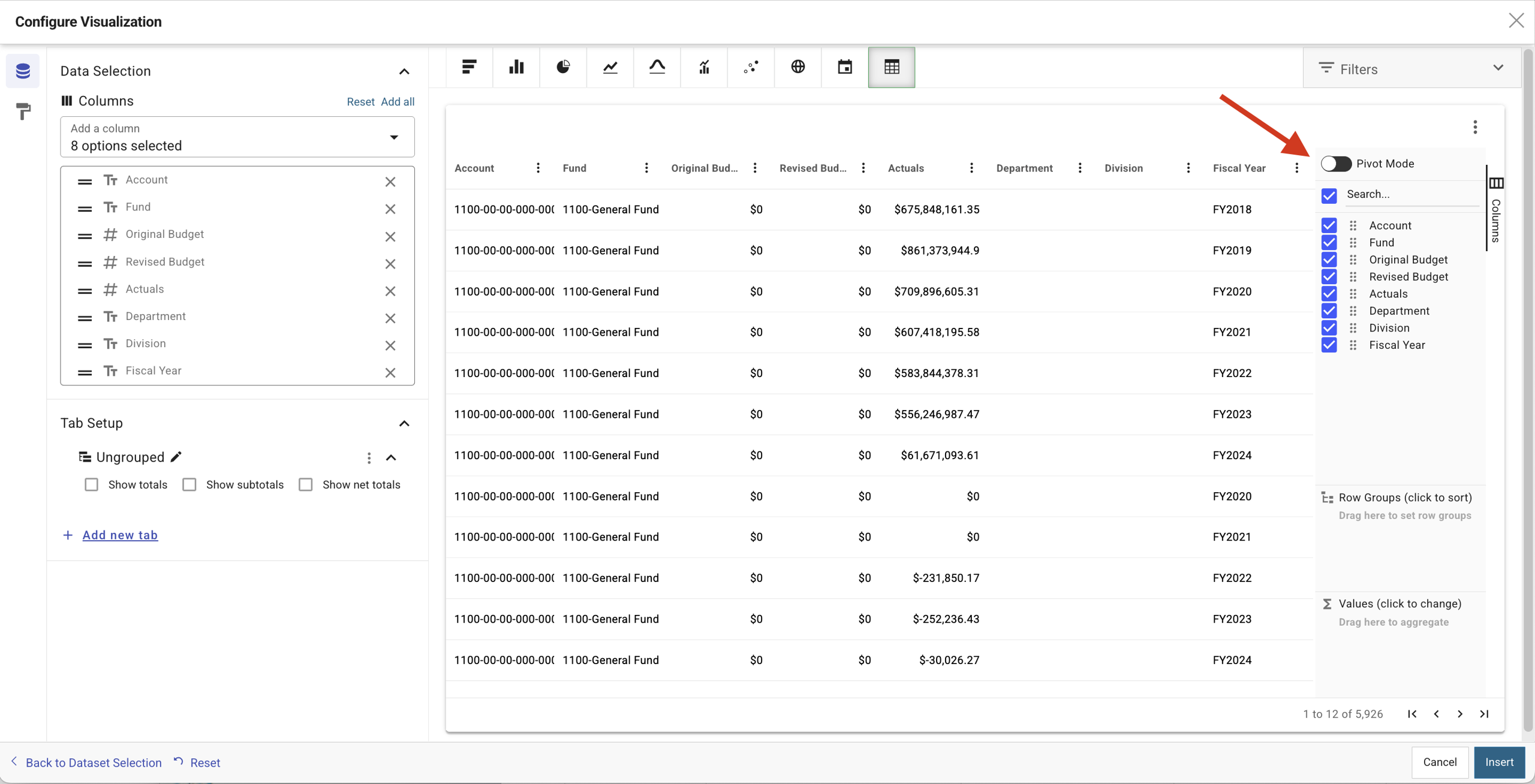This screenshot has height=784, width=1535.
Task: Click the Cancel button
Action: (1440, 762)
